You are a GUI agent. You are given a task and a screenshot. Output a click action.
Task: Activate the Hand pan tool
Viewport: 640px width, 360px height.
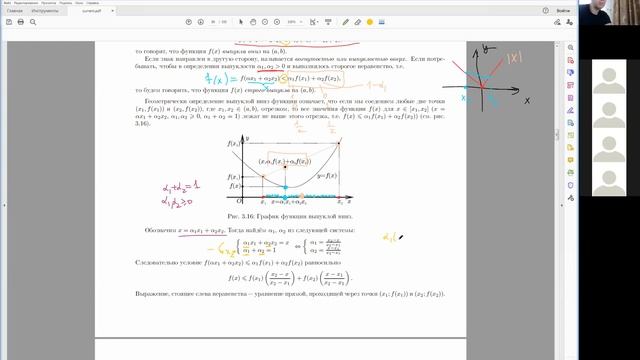click(x=253, y=22)
